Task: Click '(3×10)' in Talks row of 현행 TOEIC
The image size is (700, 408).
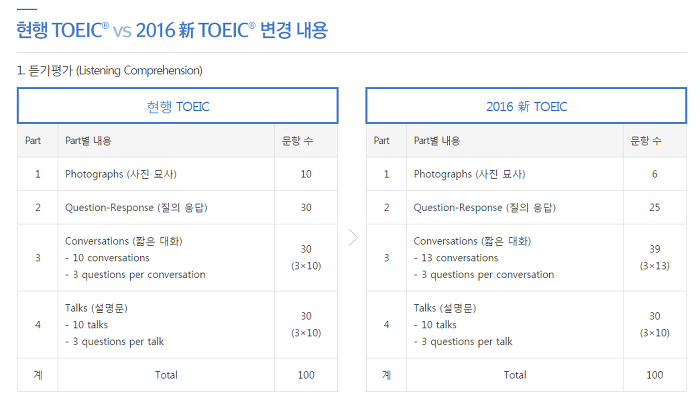Action: click(306, 333)
